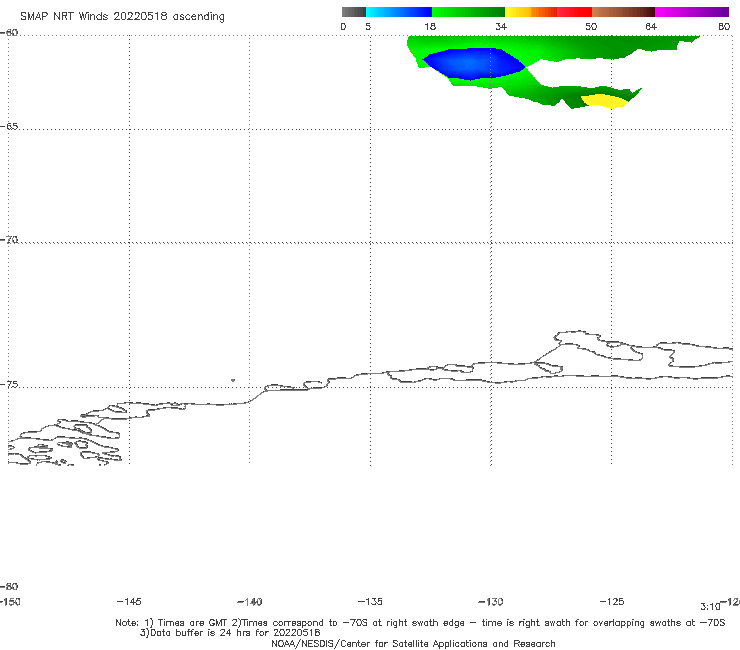Click the brown segment of the color bar
The height and width of the screenshot is (650, 740).
623,12
